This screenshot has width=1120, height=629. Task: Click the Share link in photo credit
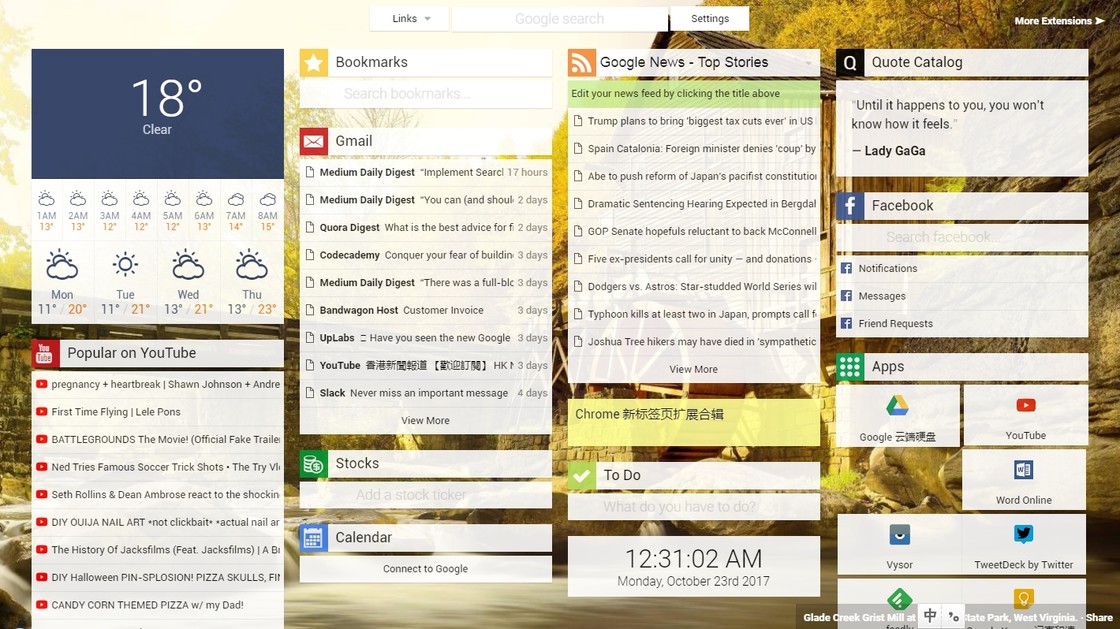click(1099, 618)
